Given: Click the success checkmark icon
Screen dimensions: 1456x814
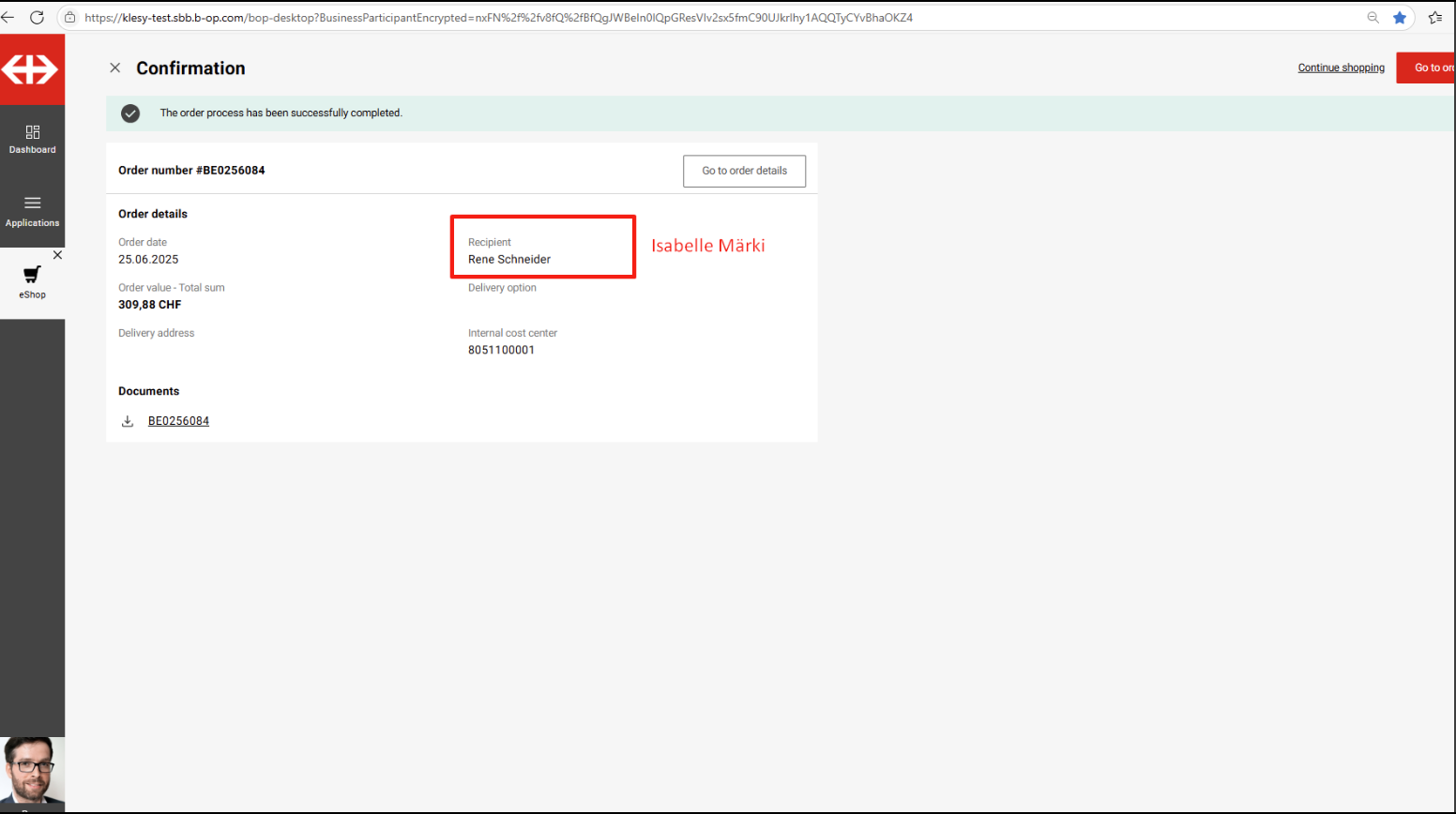Looking at the screenshot, I should coord(130,113).
